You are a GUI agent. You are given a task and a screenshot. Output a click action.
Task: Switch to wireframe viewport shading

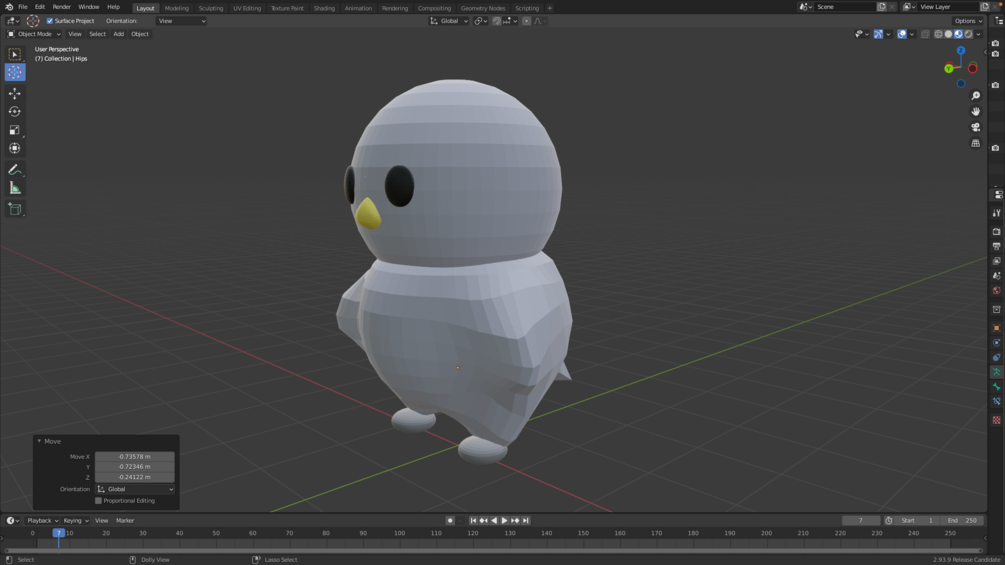(938, 34)
